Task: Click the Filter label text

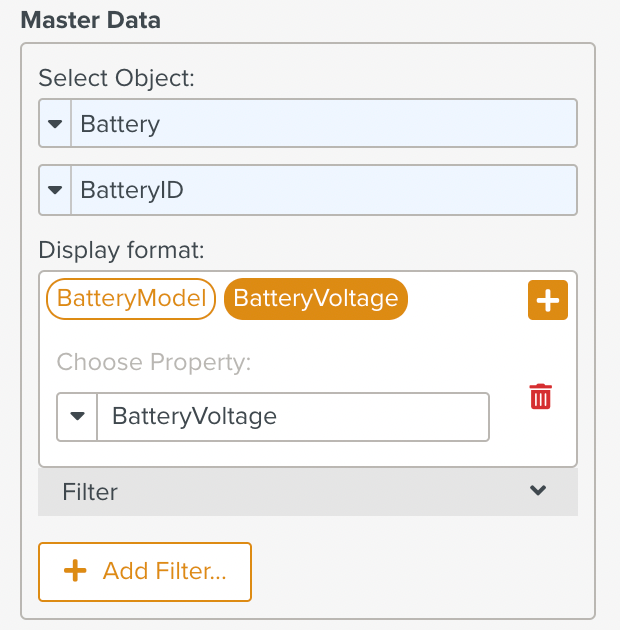Action: tap(90, 492)
